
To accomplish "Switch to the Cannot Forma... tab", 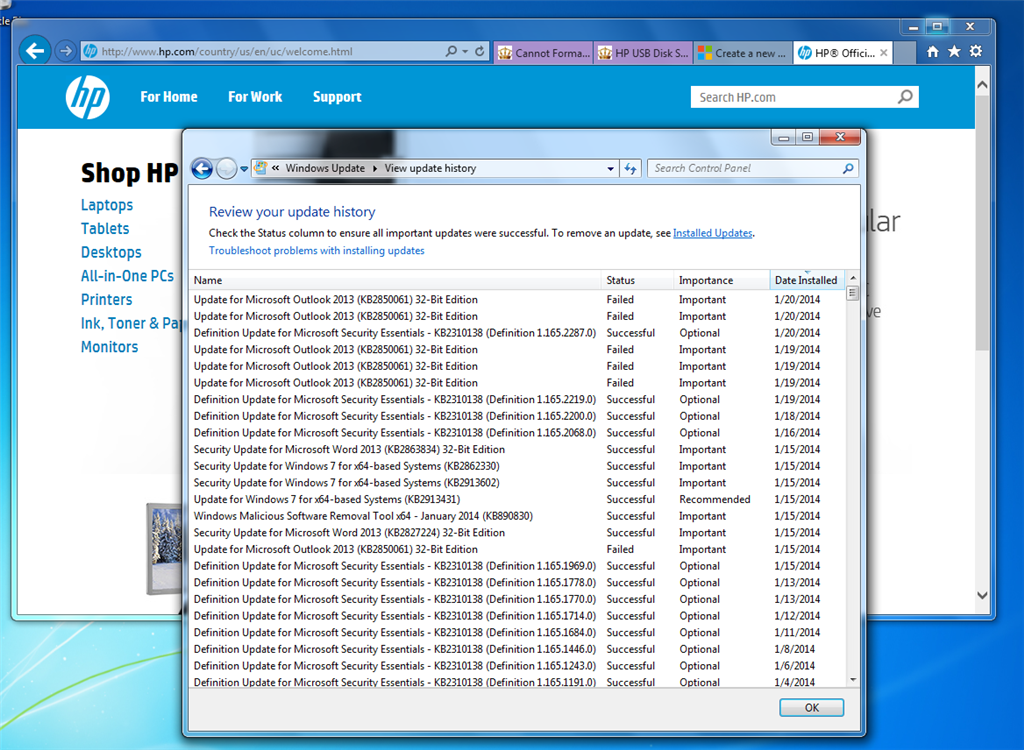I will [x=543, y=53].
